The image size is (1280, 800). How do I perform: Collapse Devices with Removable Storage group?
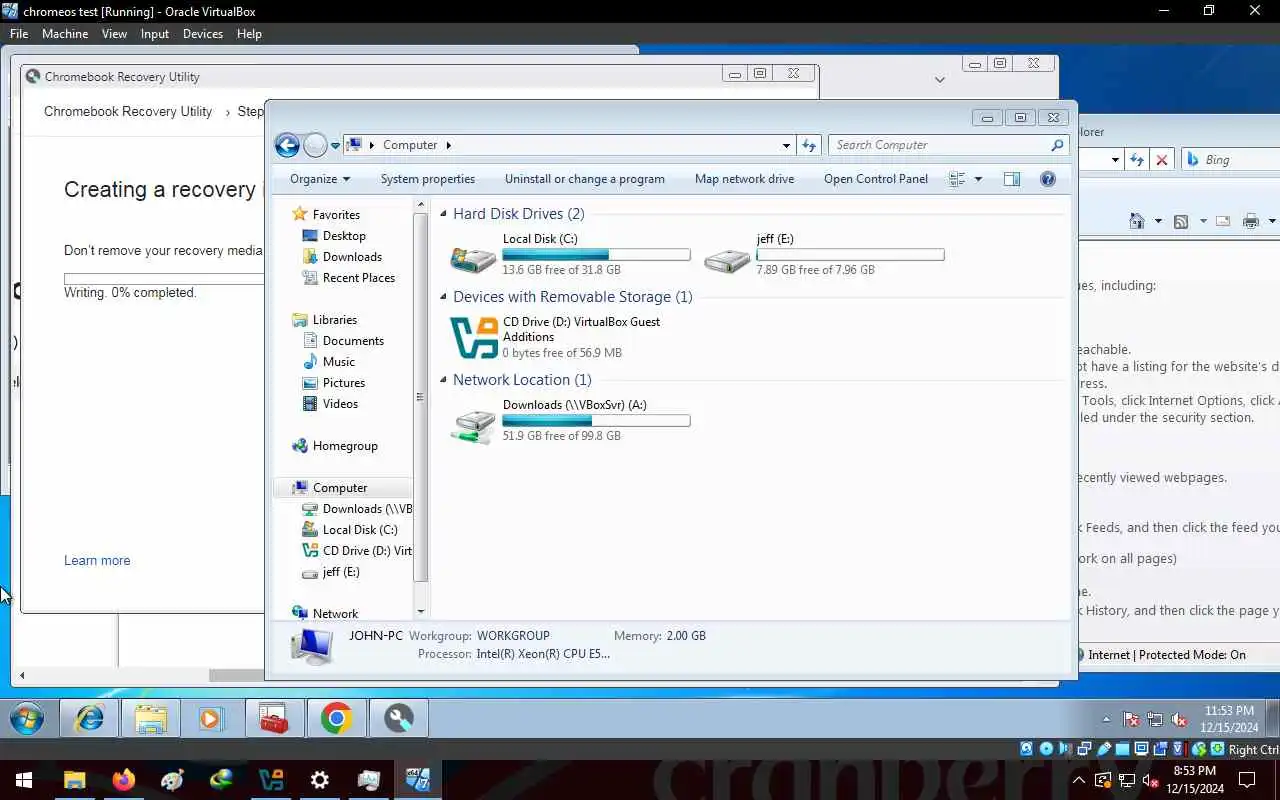(x=443, y=297)
